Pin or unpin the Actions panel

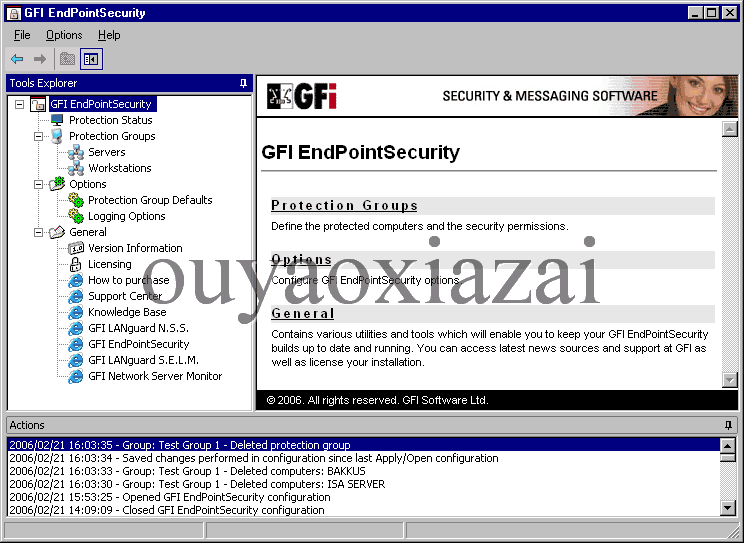pyautogui.click(x=729, y=425)
